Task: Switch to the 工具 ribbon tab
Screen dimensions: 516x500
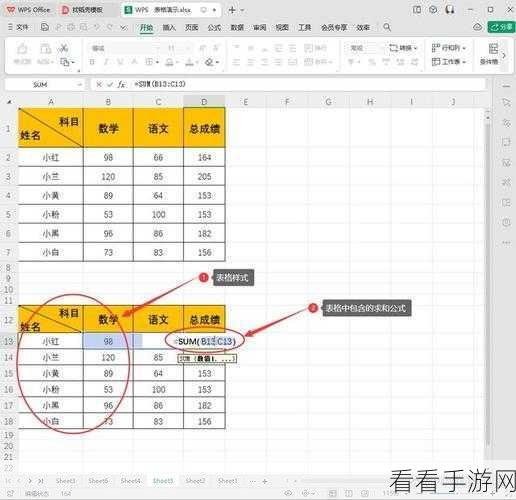Action: click(305, 27)
